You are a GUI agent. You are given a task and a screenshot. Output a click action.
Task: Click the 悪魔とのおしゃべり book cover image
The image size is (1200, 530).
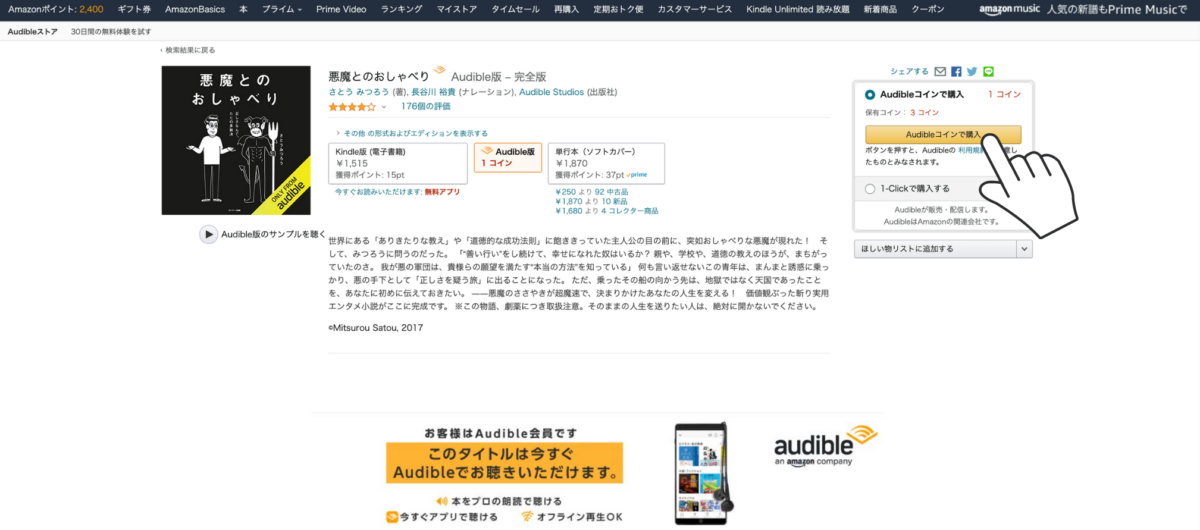pos(236,140)
